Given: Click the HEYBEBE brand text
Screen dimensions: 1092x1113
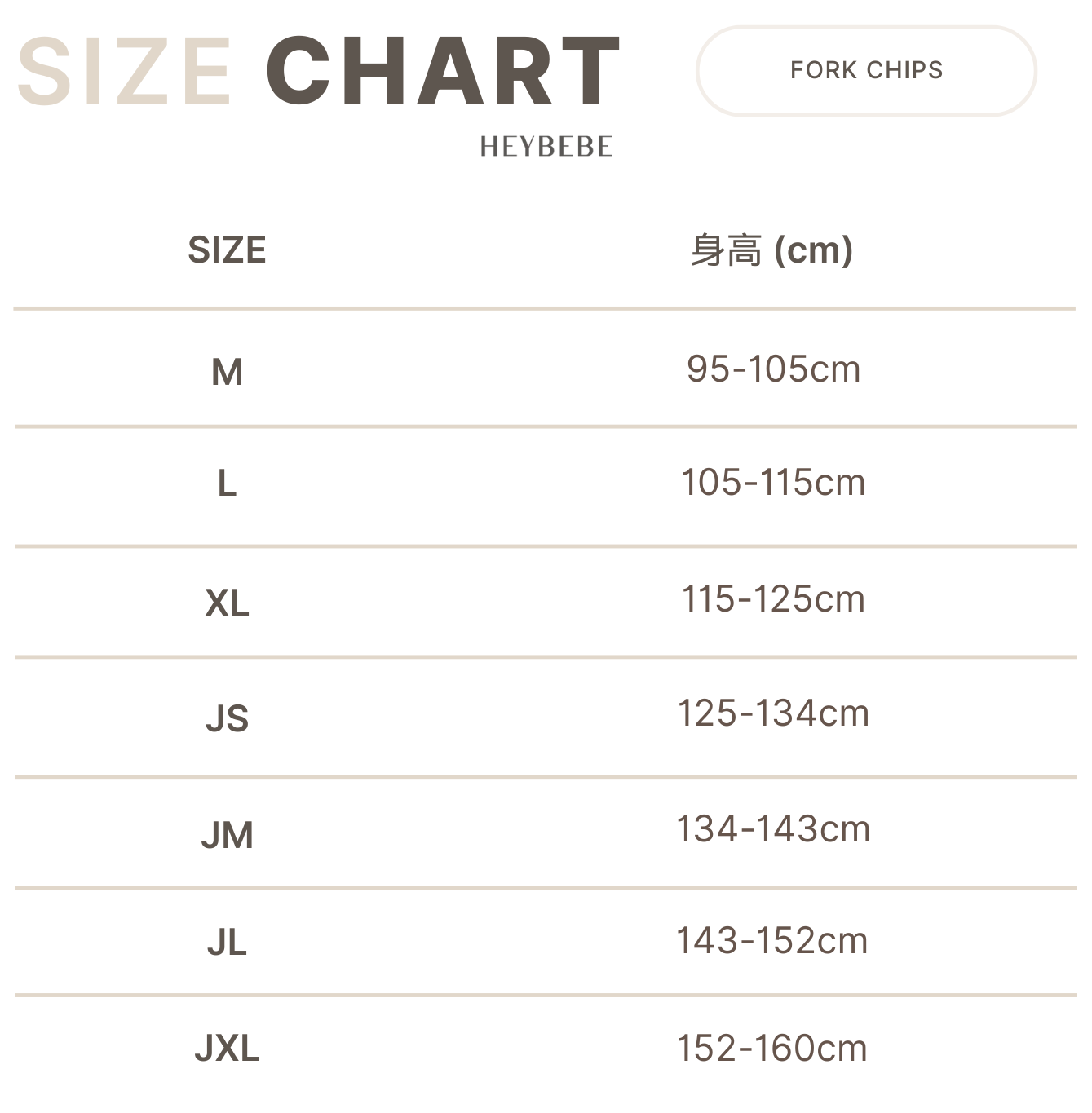Looking at the screenshot, I should tap(546, 147).
